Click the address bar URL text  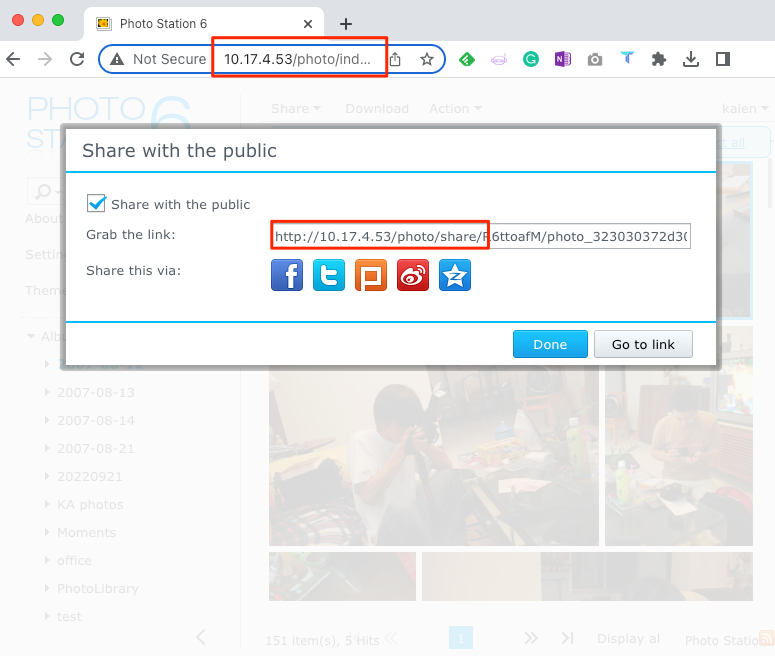pyautogui.click(x=297, y=59)
